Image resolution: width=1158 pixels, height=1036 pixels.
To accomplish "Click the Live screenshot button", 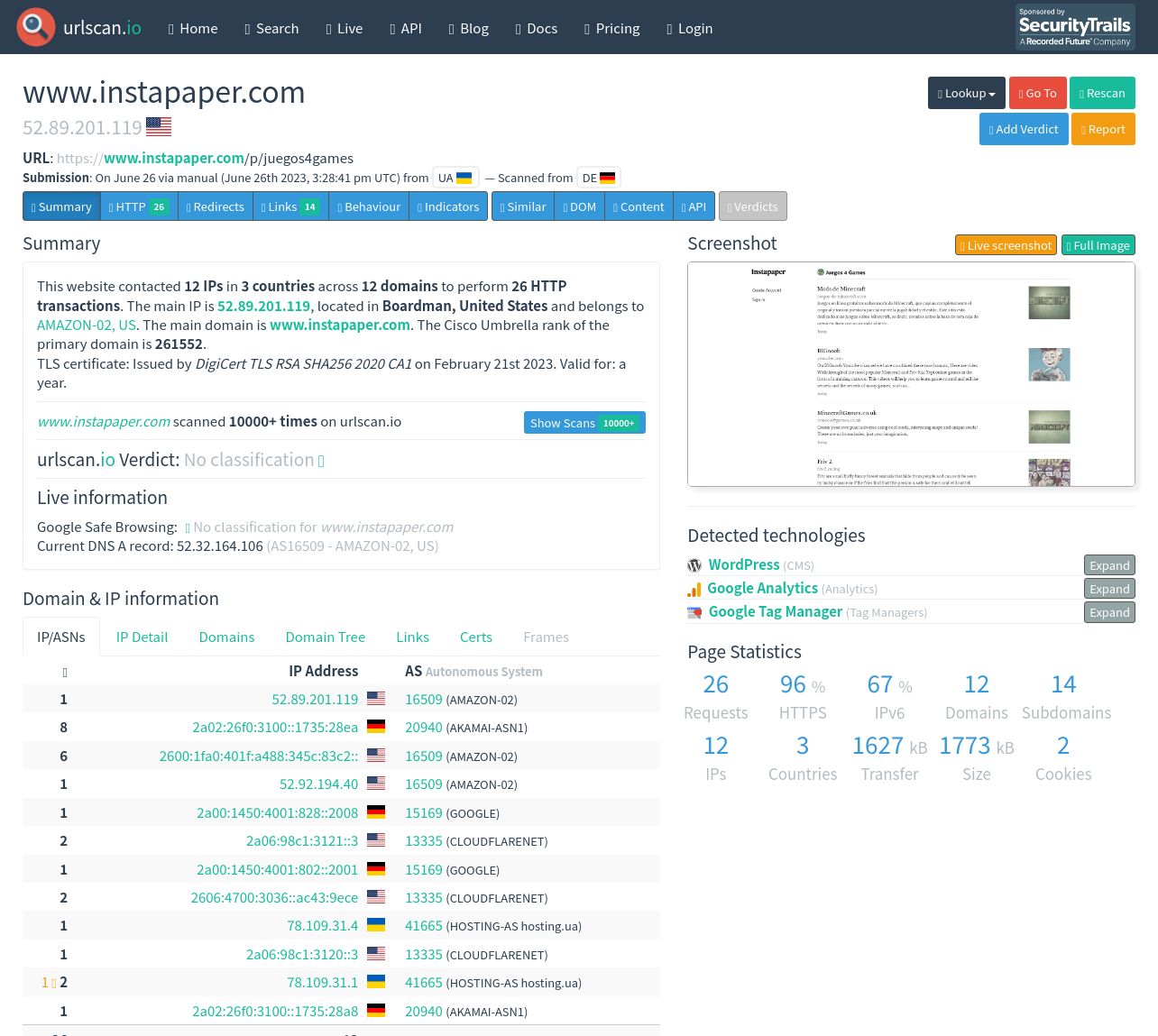I will (1006, 245).
